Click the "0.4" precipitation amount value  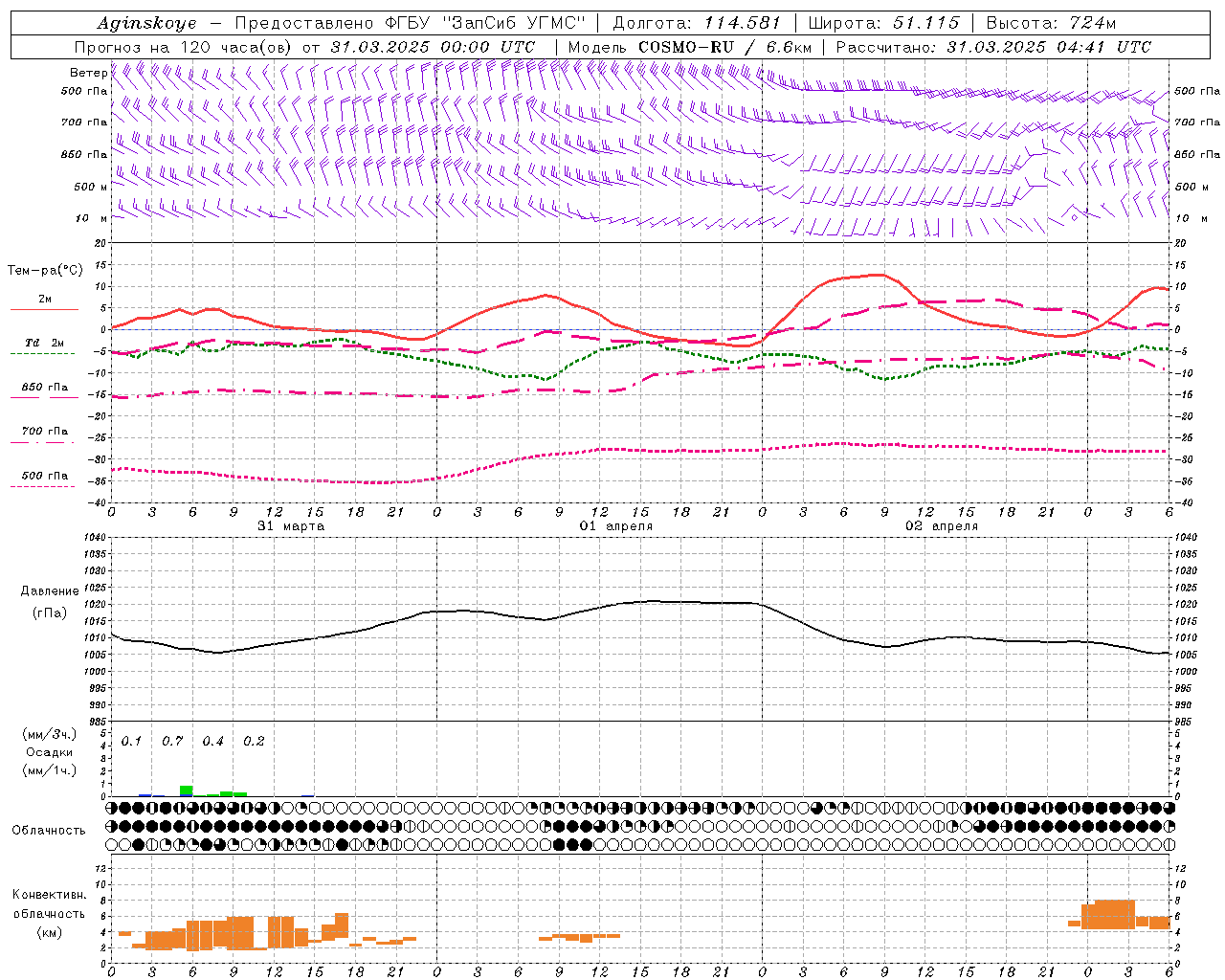[x=212, y=742]
